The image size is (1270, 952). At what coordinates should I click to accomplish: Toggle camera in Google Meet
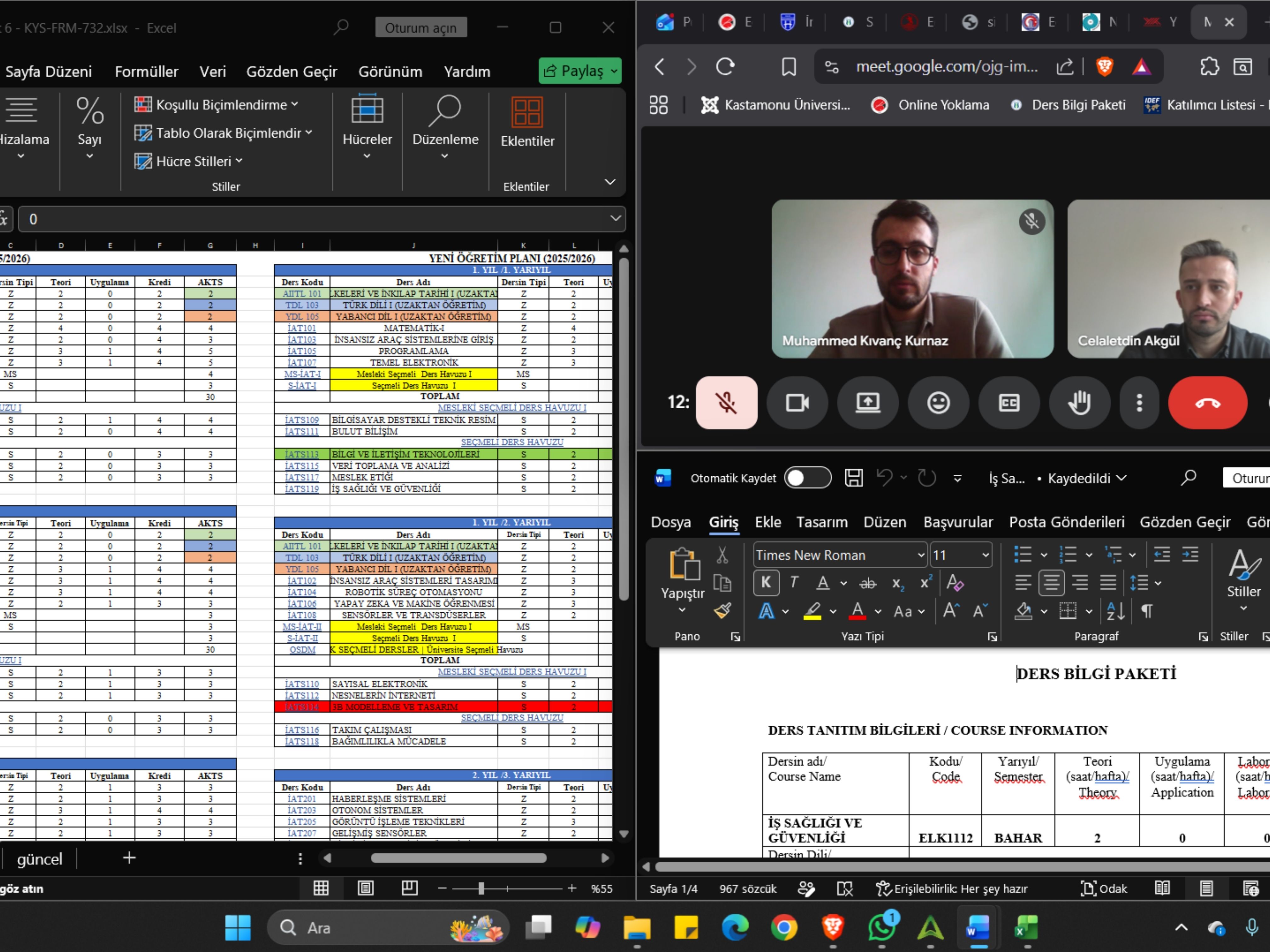pos(797,402)
